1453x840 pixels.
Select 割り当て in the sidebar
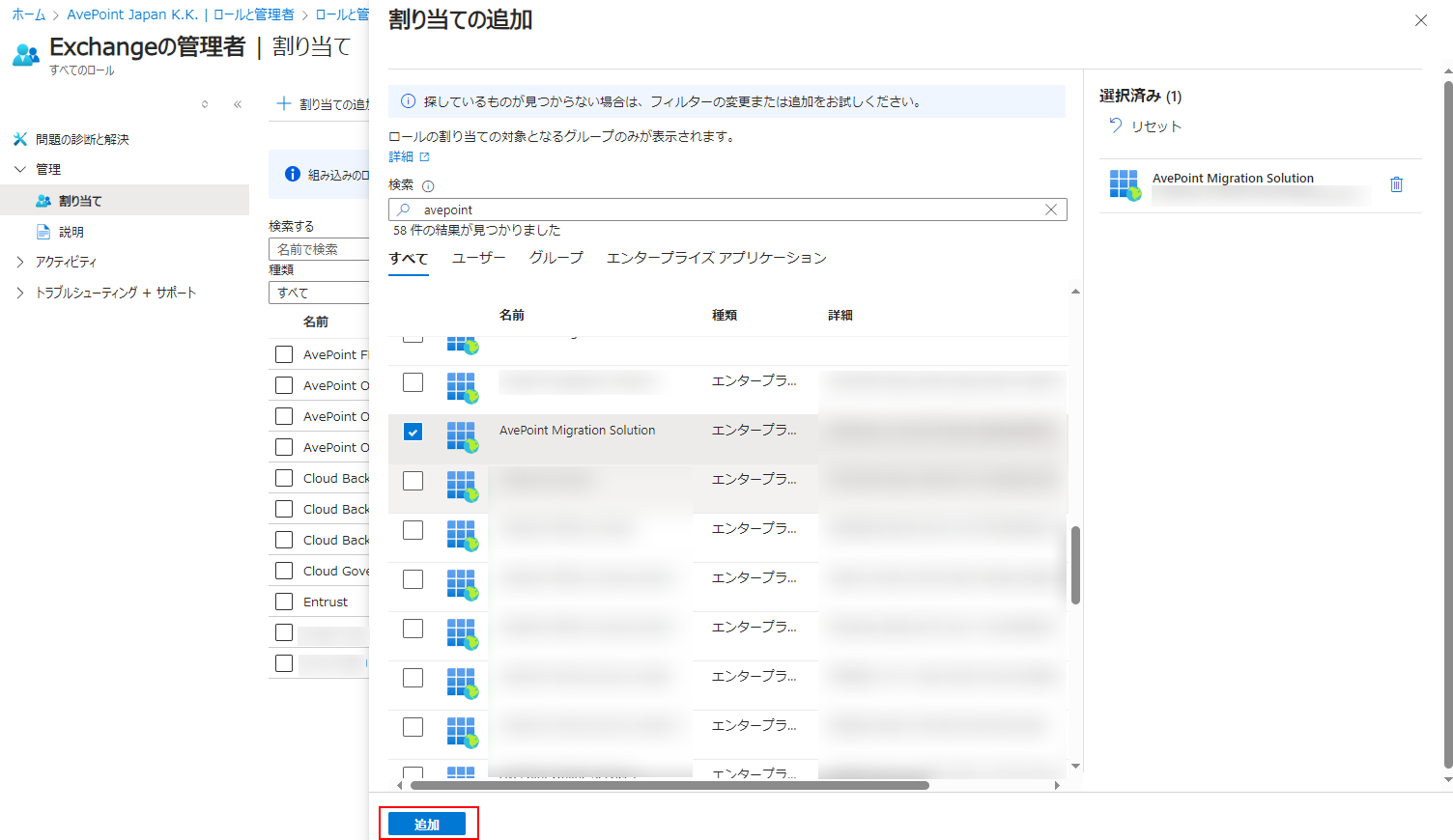125,201
